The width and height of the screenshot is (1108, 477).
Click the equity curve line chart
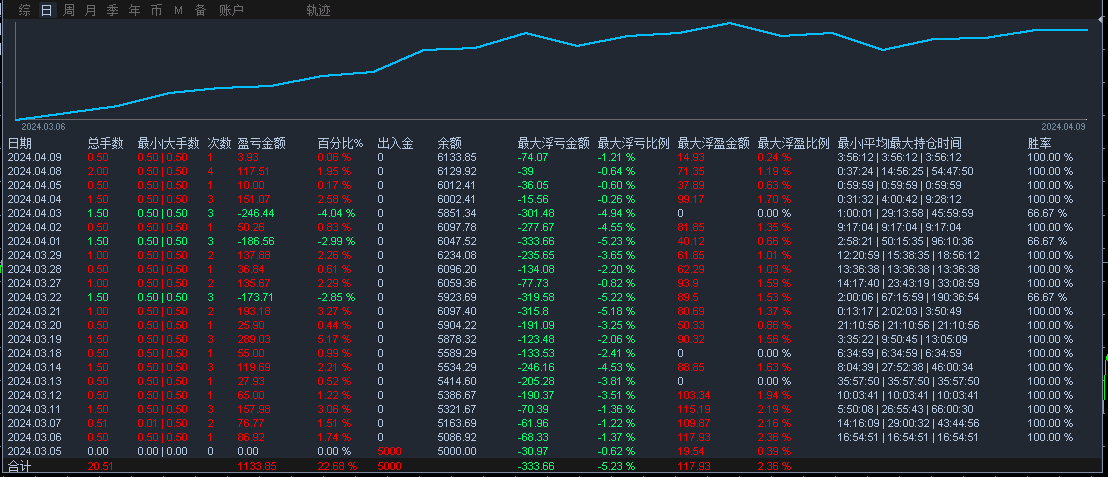point(553,69)
